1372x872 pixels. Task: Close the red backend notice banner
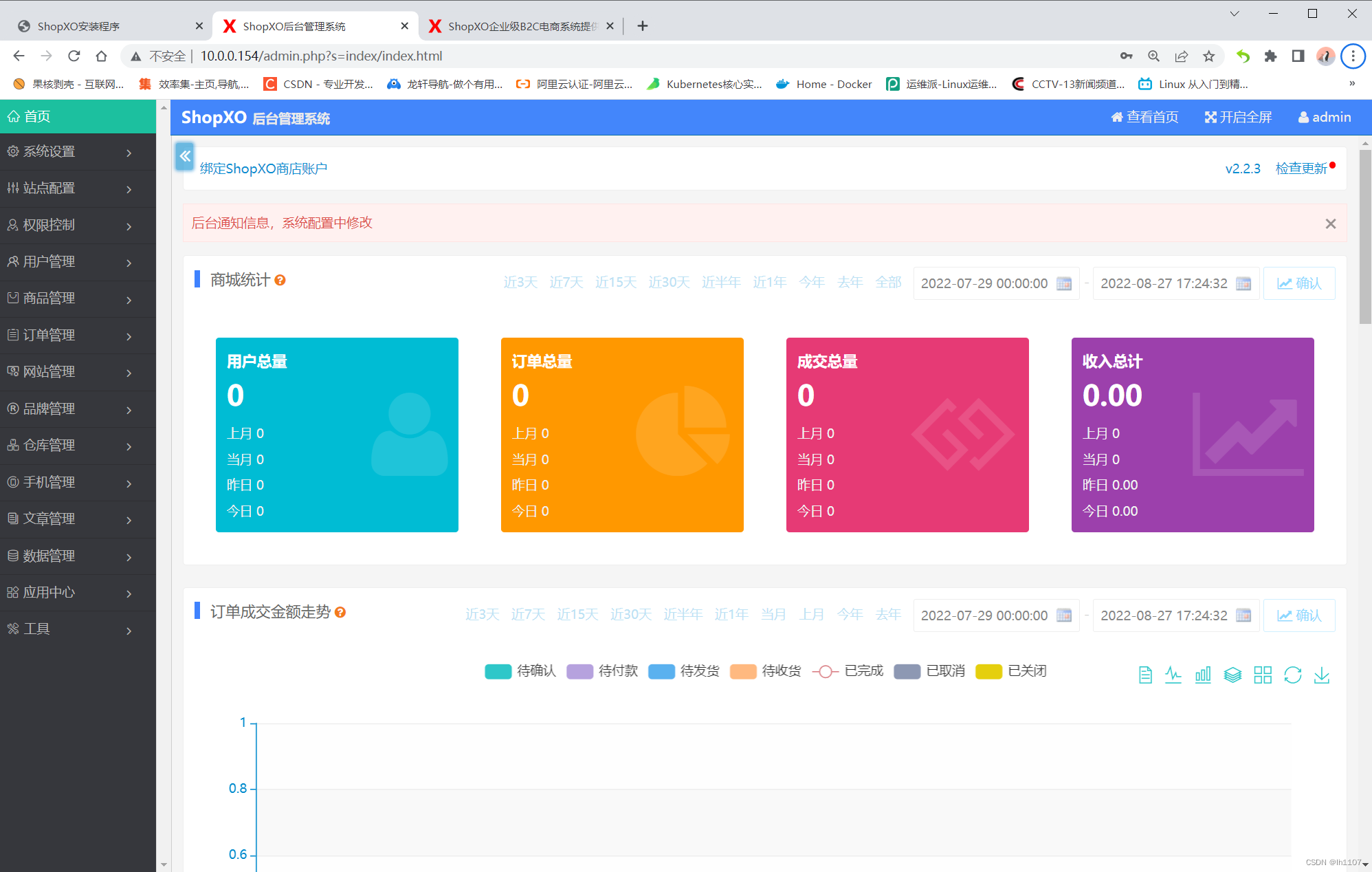click(x=1331, y=224)
